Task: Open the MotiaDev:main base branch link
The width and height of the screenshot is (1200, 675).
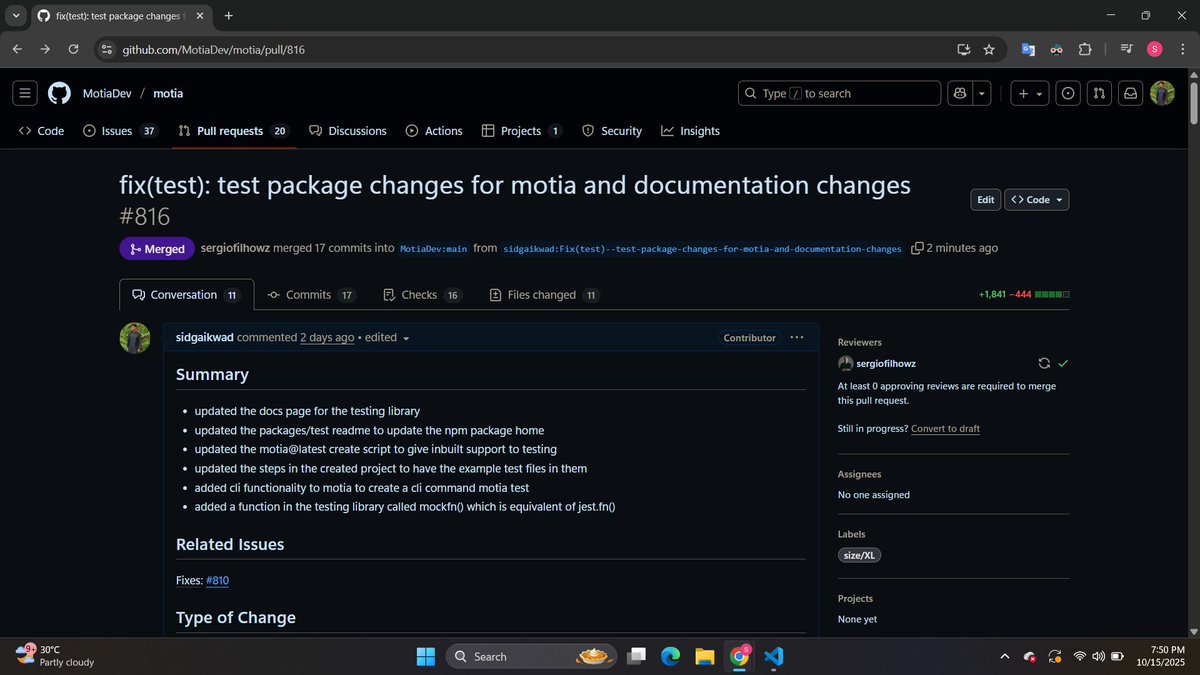Action: [434, 249]
